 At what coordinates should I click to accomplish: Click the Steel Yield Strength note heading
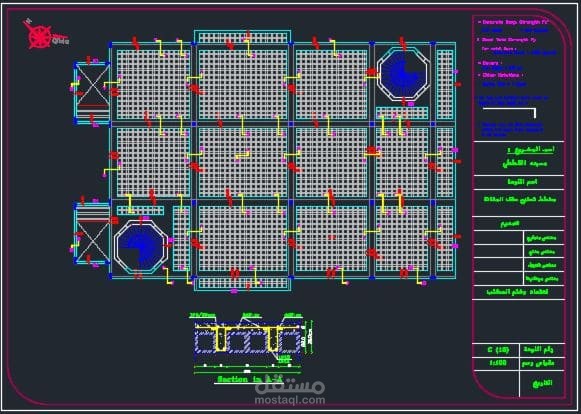[506, 40]
